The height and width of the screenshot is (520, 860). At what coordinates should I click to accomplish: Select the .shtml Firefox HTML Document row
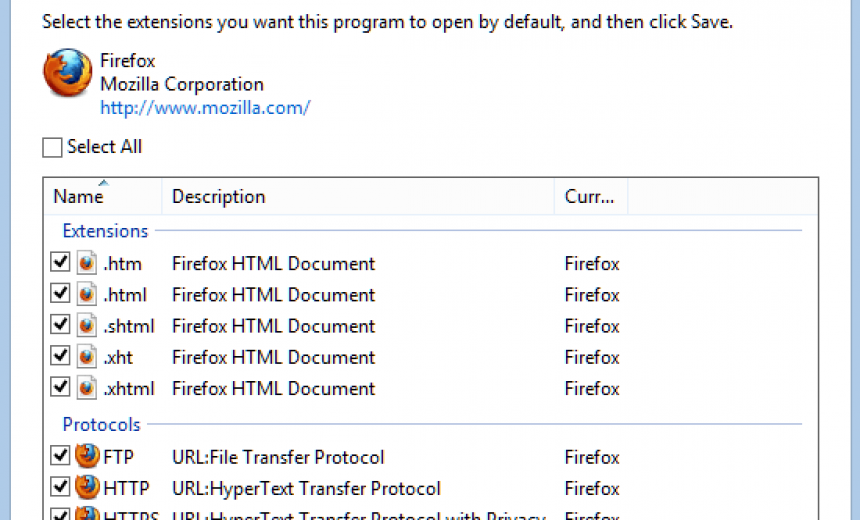[273, 326]
